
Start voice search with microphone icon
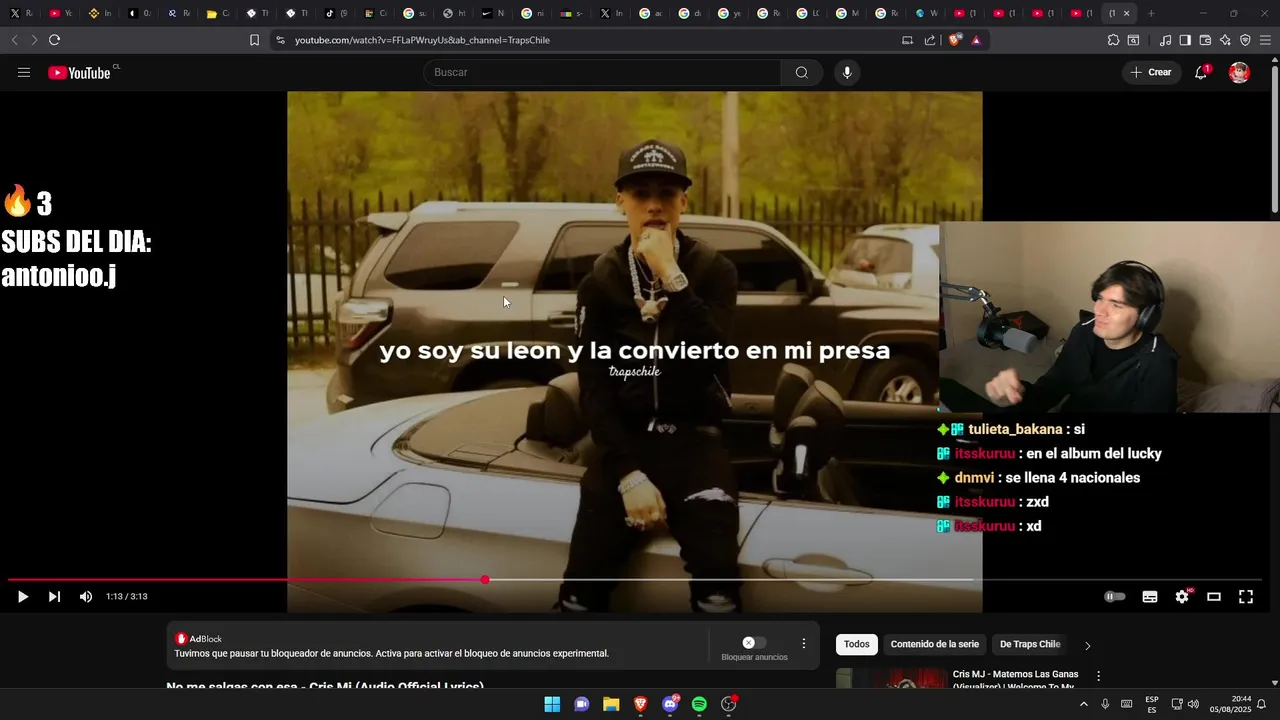(847, 72)
